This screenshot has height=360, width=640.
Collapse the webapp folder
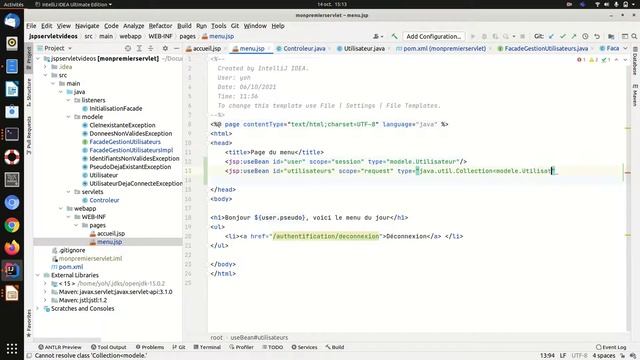click(61, 209)
